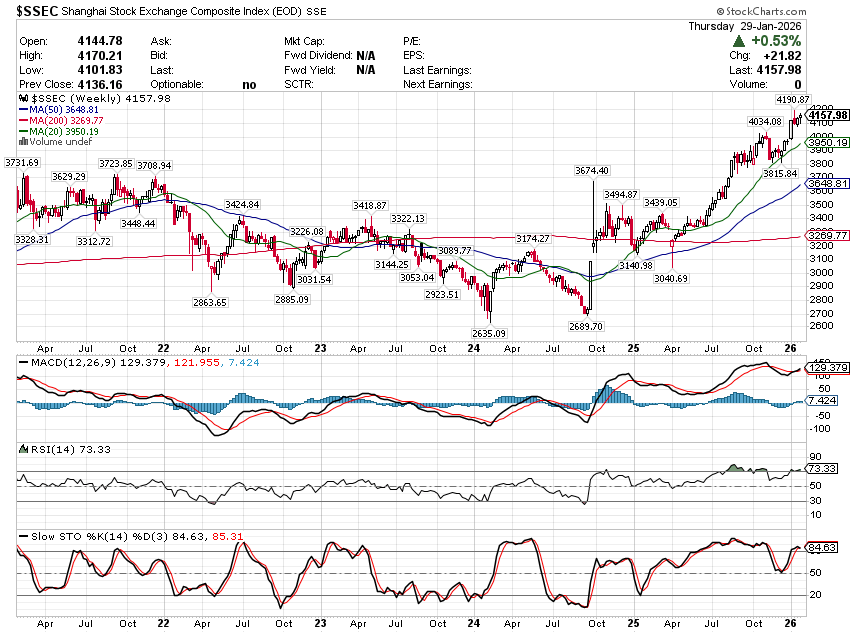
Task: Click the volume bars icon in legend
Action: (24, 142)
